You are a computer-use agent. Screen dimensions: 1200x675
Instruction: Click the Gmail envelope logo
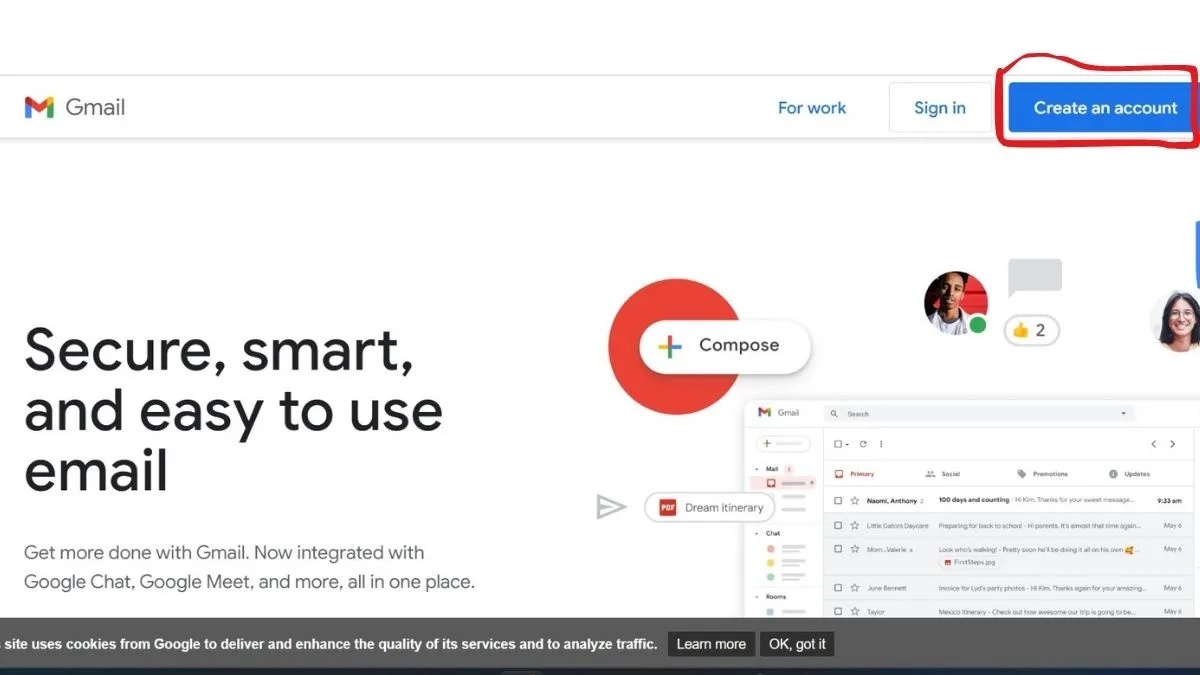39,108
